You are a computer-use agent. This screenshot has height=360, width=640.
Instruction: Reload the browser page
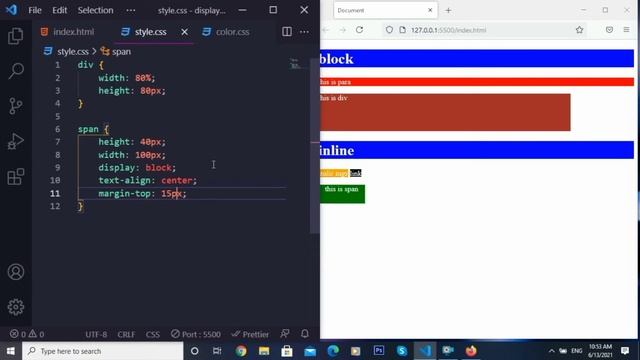click(359, 30)
